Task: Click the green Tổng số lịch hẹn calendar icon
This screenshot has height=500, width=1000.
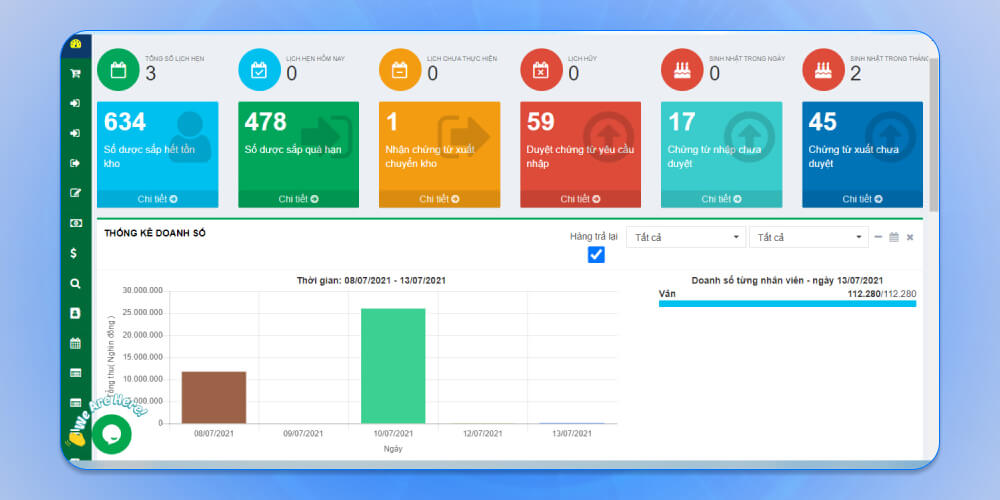Action: [118, 70]
